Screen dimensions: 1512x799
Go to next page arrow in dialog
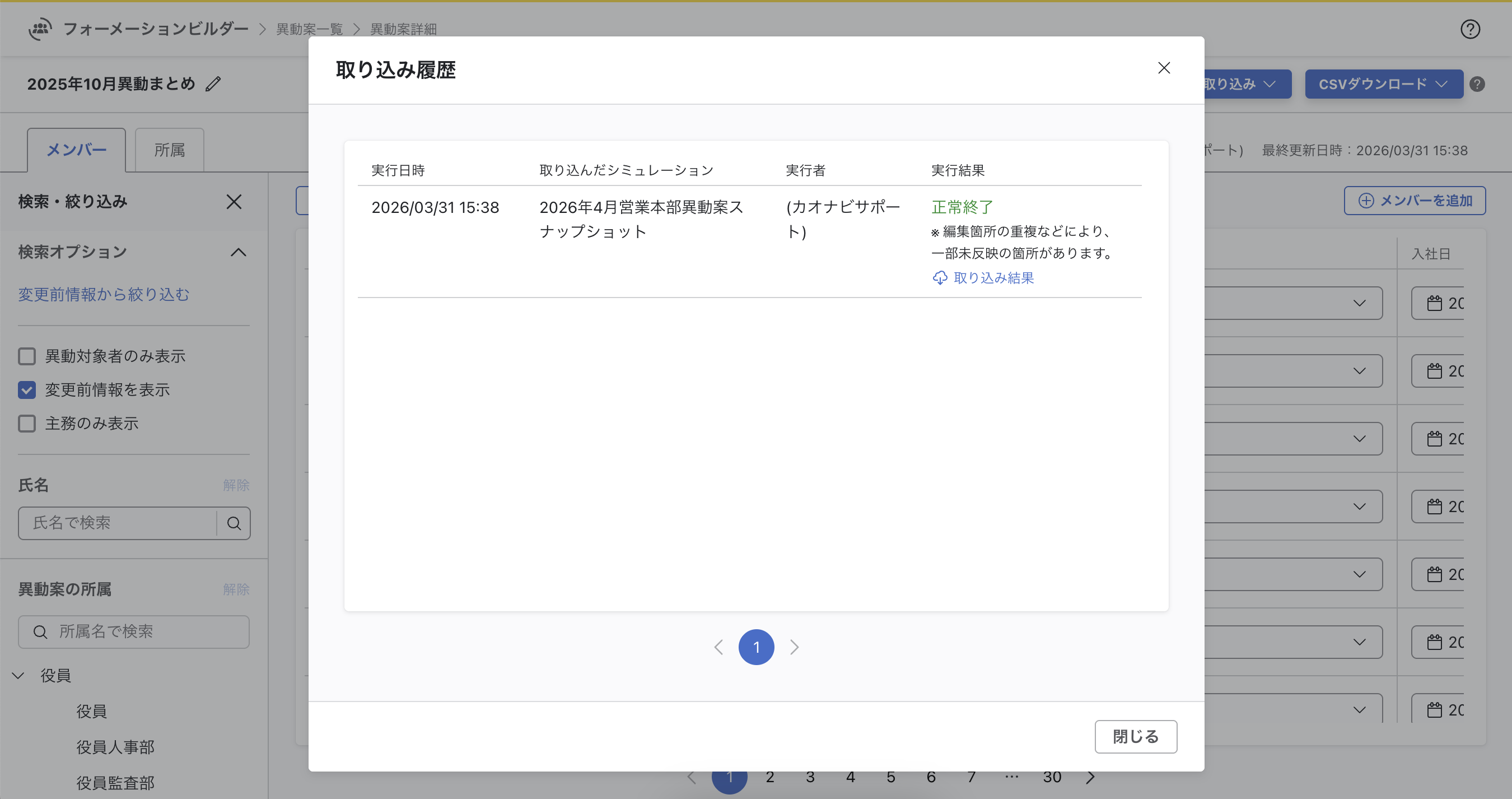(x=794, y=647)
